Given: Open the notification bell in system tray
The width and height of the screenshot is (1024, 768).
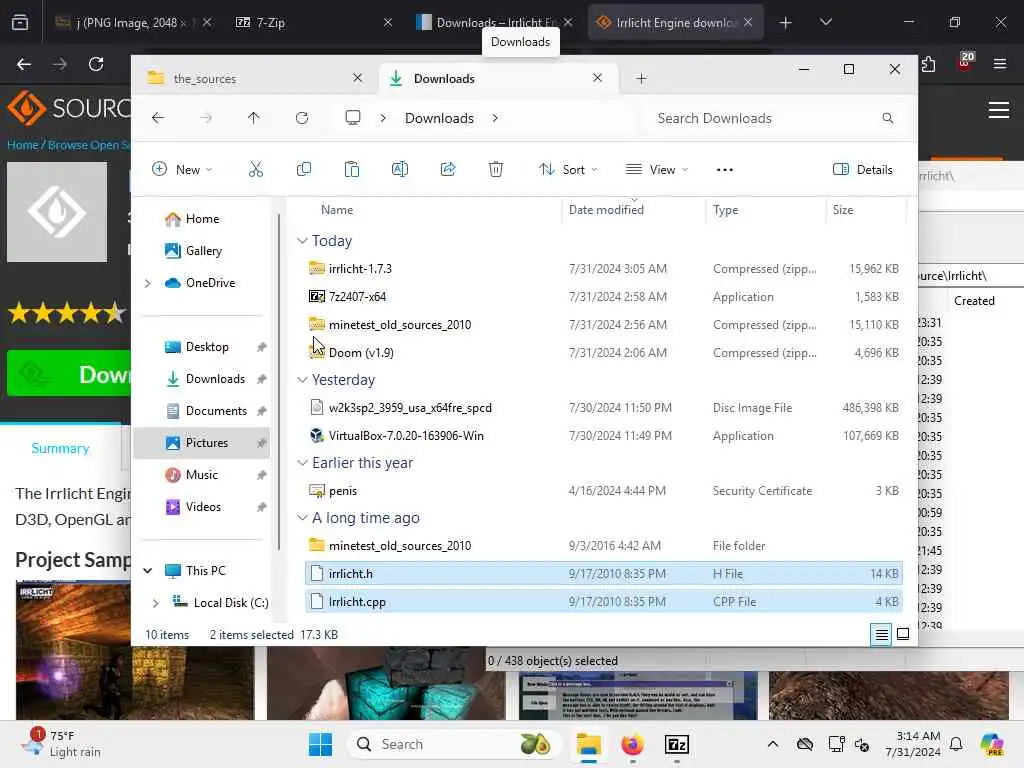Looking at the screenshot, I should pyautogui.click(x=956, y=744).
